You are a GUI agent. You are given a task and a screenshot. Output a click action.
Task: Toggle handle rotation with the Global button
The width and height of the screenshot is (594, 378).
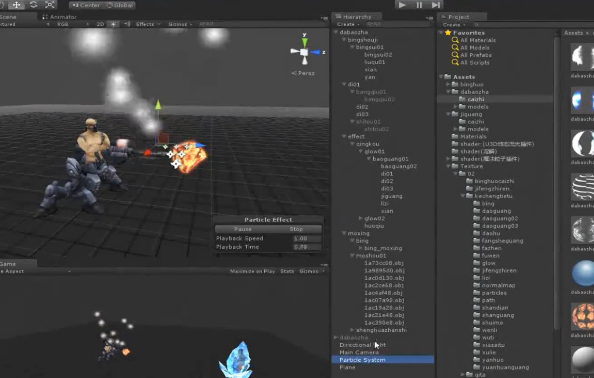point(119,5)
